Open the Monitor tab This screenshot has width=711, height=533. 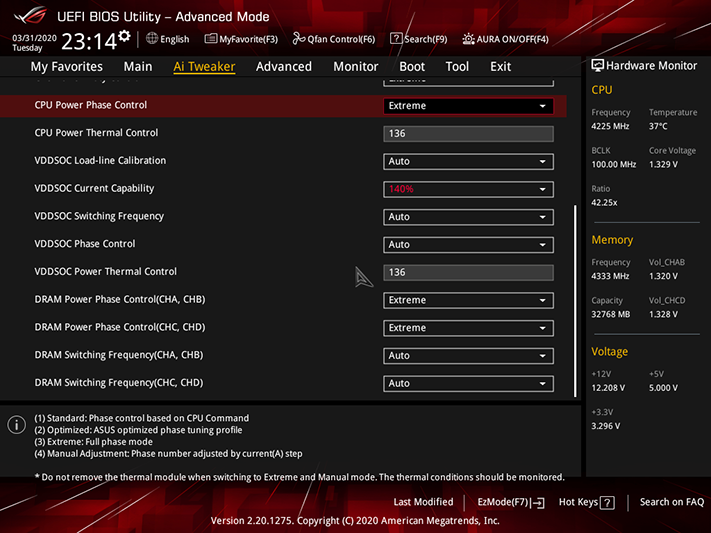[x=356, y=67]
